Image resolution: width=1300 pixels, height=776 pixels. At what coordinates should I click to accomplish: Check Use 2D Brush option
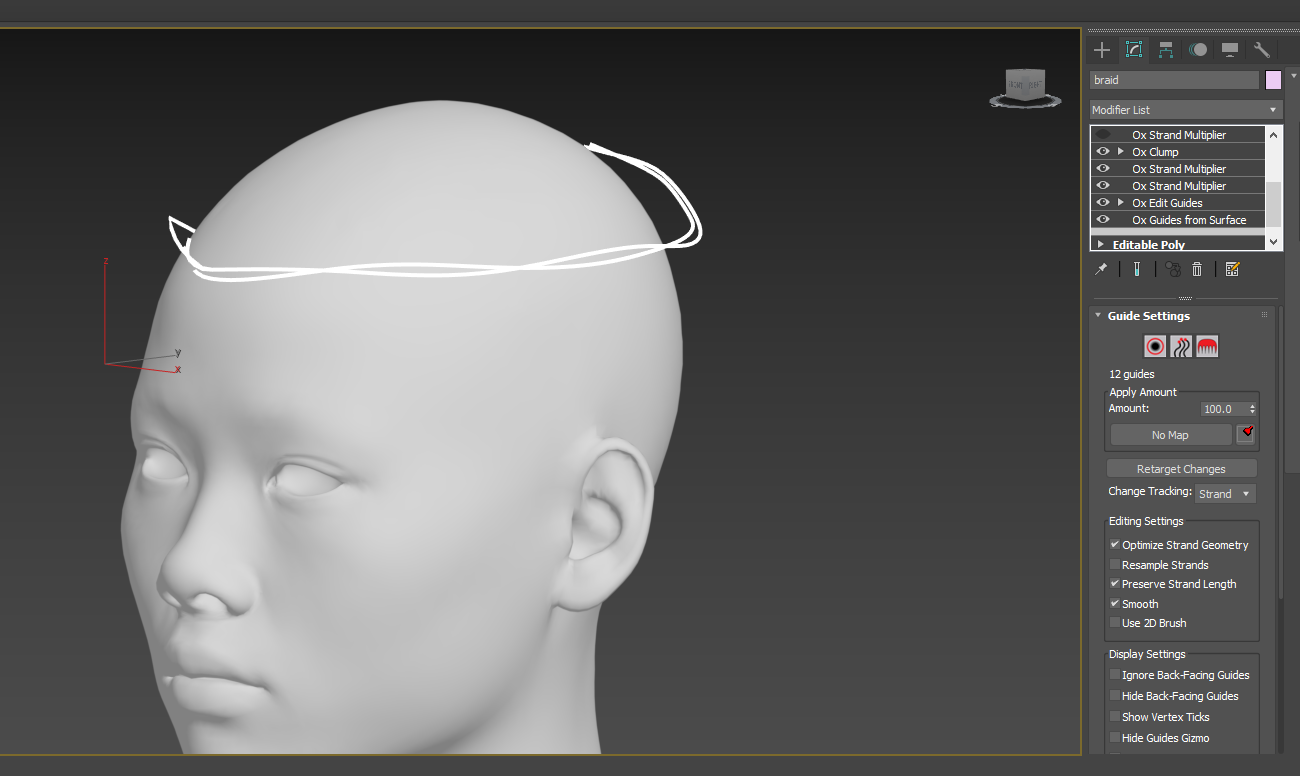click(1115, 623)
